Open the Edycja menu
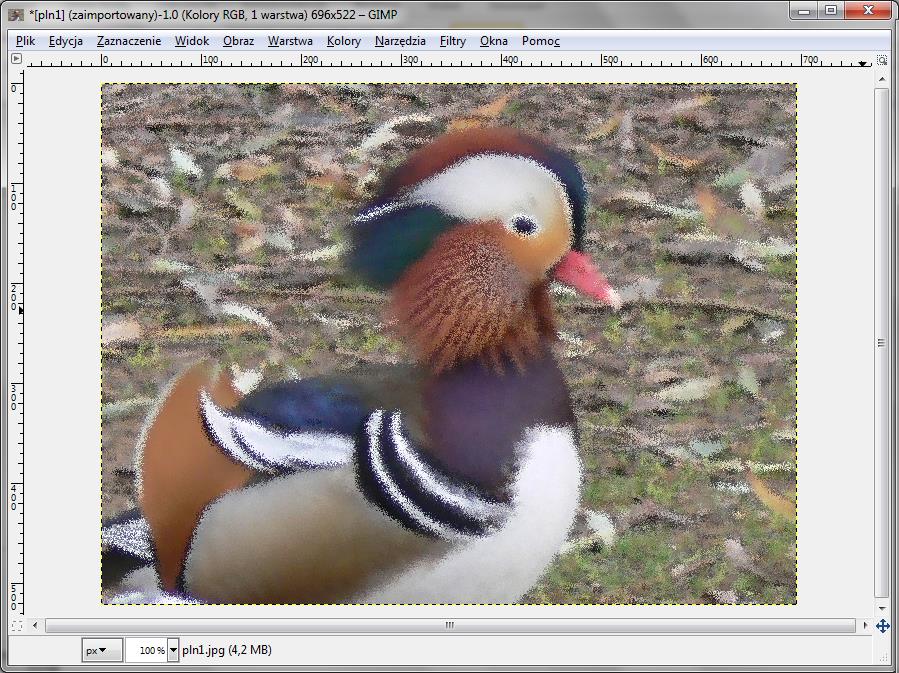Viewport: 899px width, 673px height. tap(66, 41)
